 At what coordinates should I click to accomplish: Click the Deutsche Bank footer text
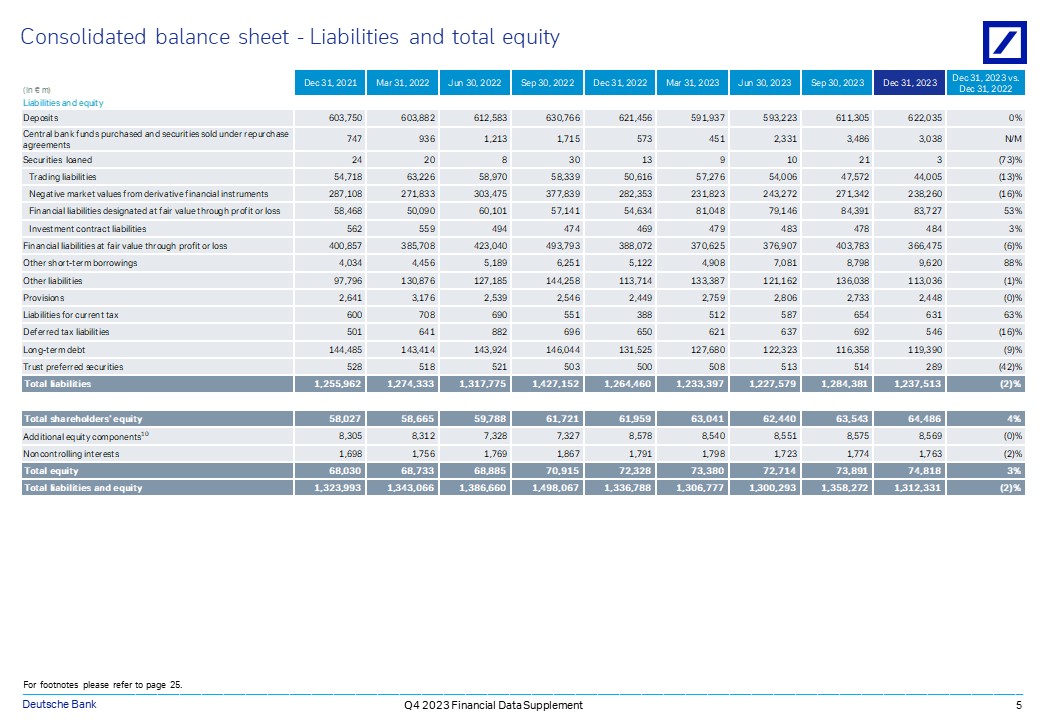pyautogui.click(x=59, y=704)
